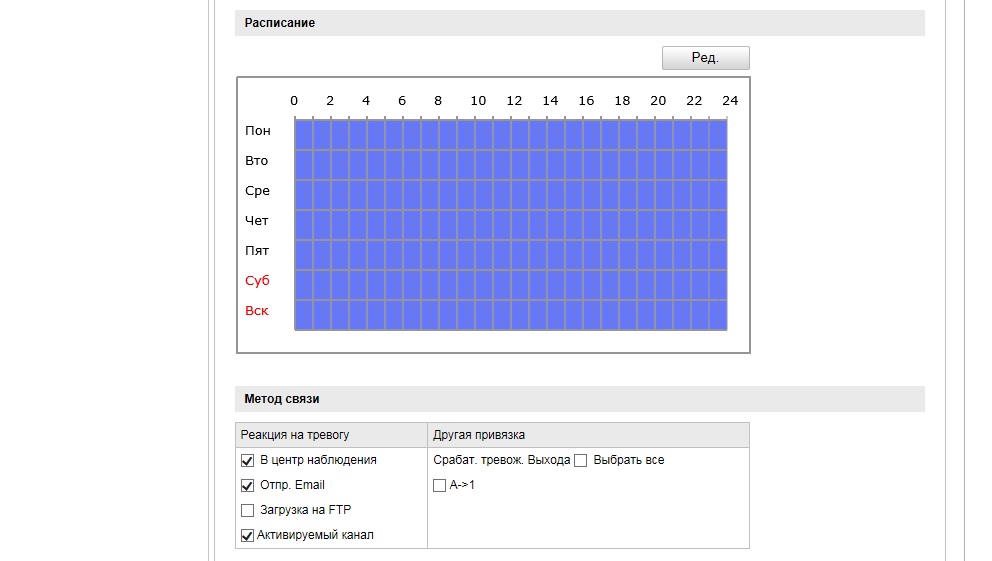Viewport: 992px width, 561px height.
Task: Uncheck the Отпр. Email checkbox
Action: 247,486
